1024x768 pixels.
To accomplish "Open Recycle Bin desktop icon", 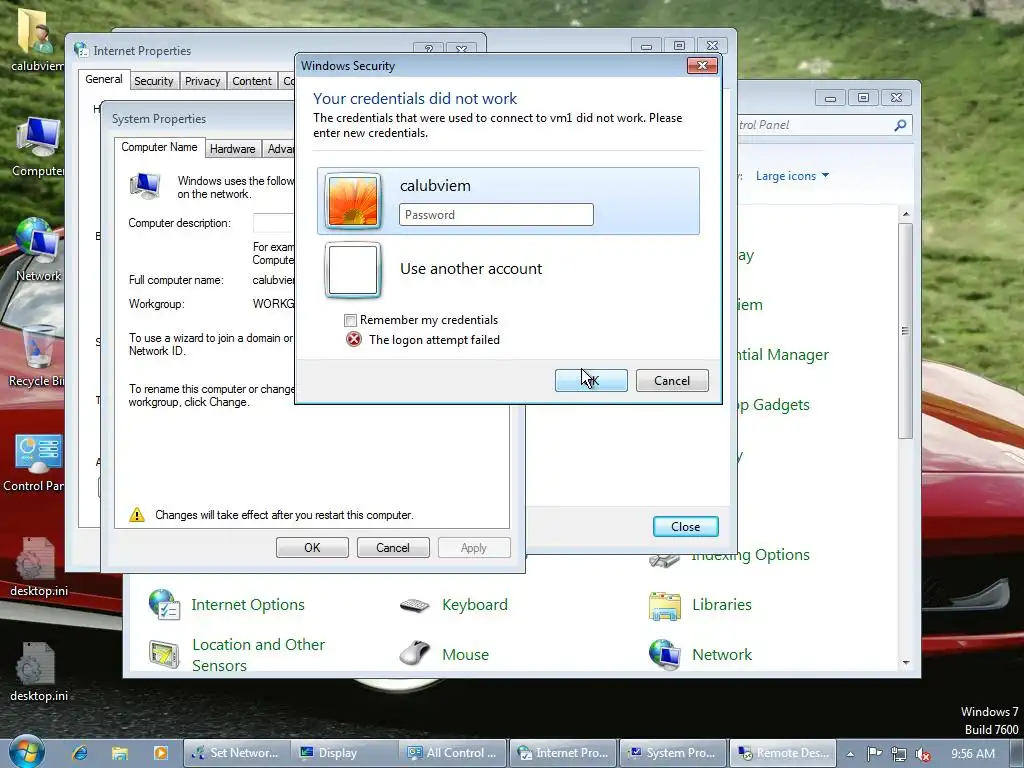I will coord(37,357).
